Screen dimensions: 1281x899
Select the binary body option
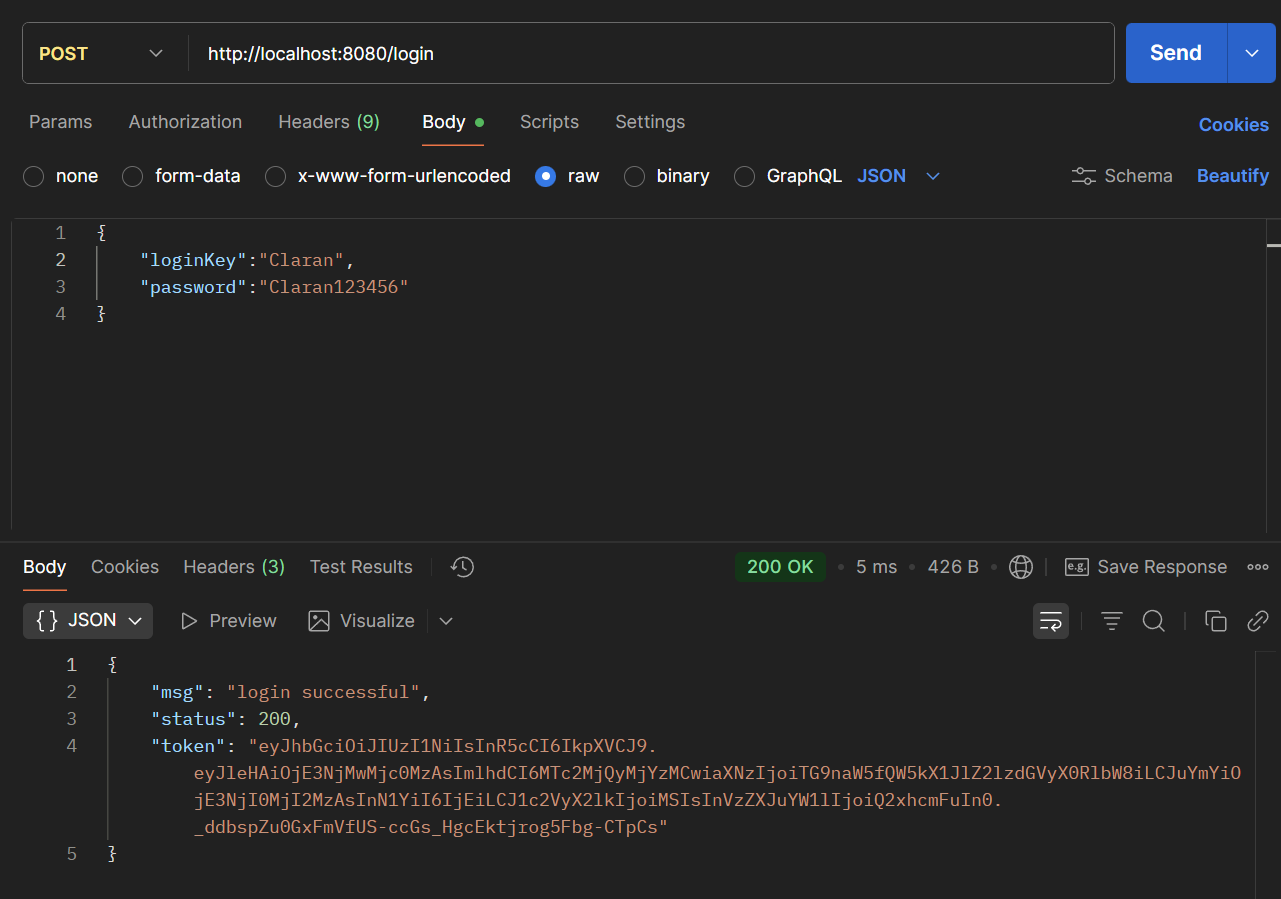[x=634, y=177]
